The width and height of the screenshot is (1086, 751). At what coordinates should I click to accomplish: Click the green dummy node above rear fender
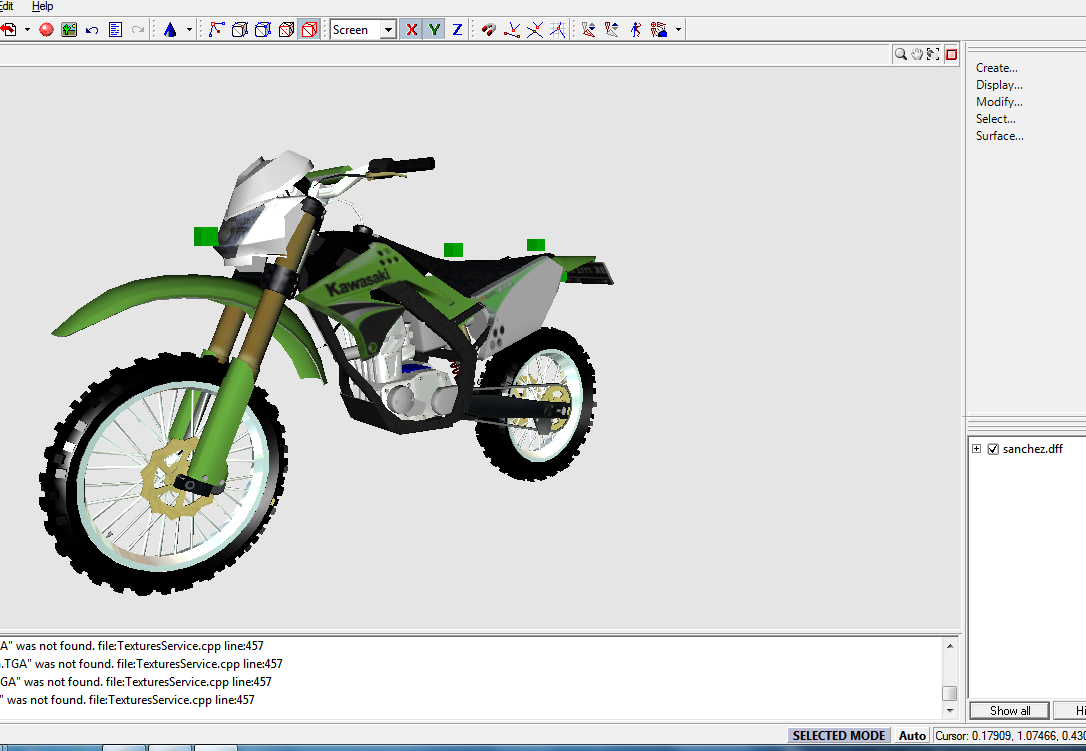pyautogui.click(x=536, y=245)
